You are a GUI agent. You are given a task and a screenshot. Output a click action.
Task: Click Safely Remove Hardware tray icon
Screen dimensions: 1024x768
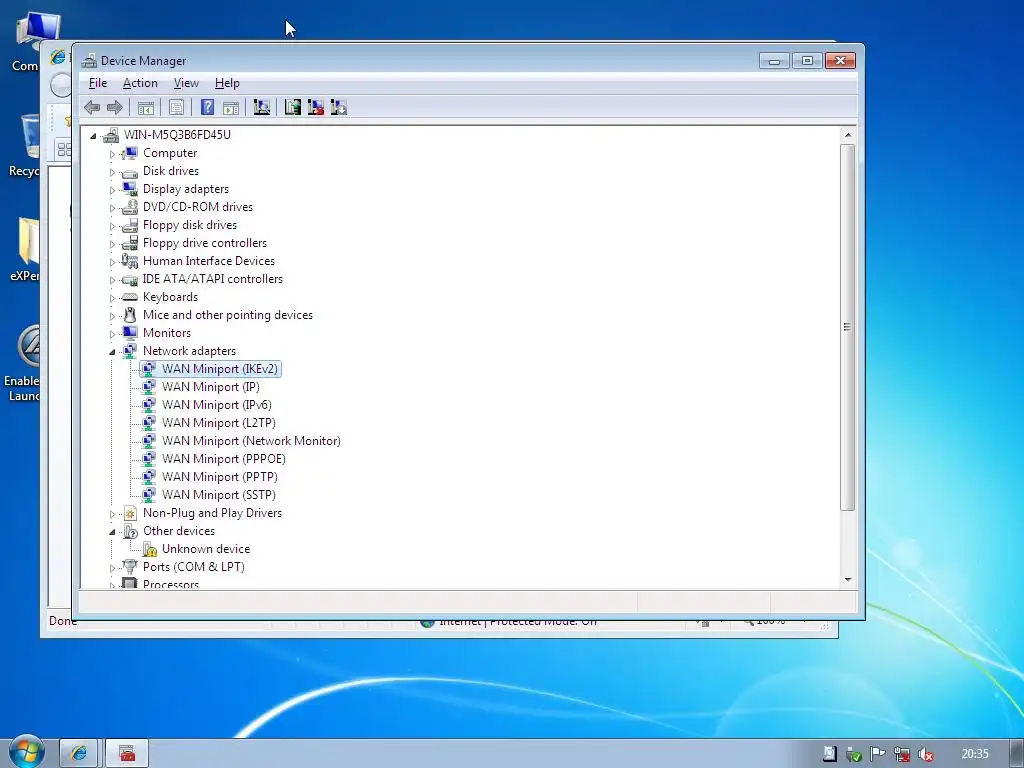pos(854,754)
